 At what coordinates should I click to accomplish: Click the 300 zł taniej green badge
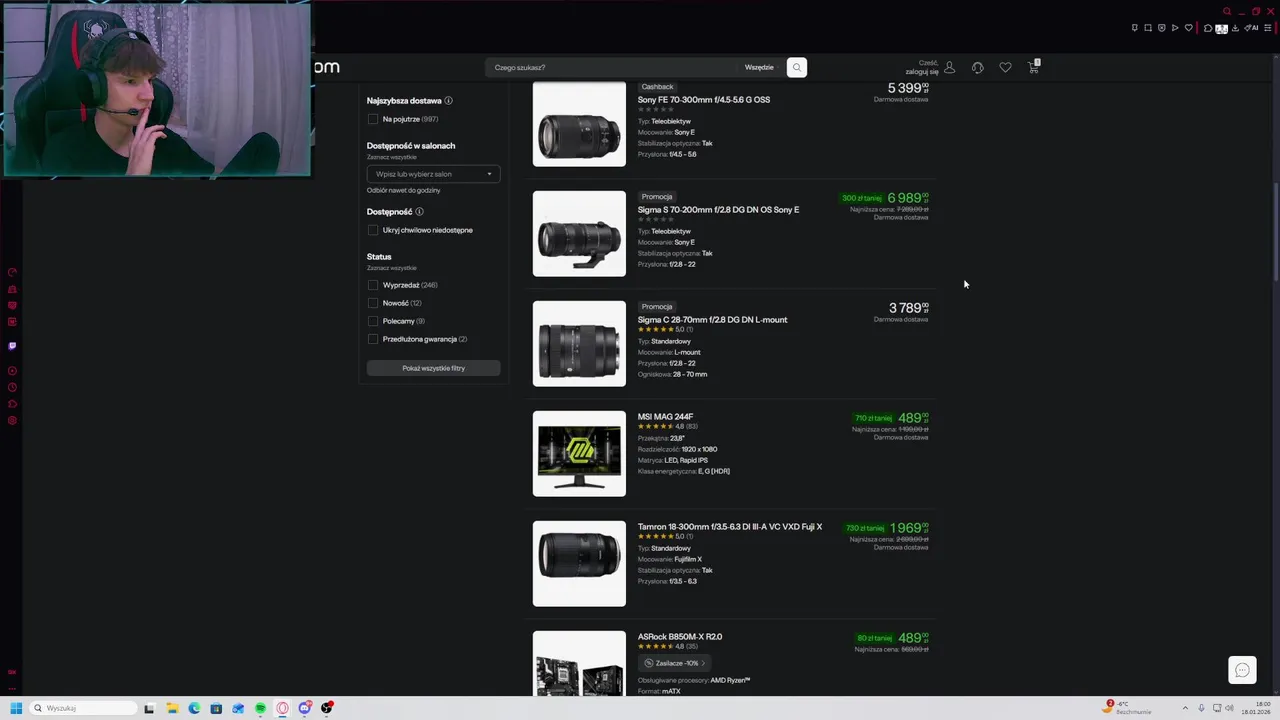[861, 198]
